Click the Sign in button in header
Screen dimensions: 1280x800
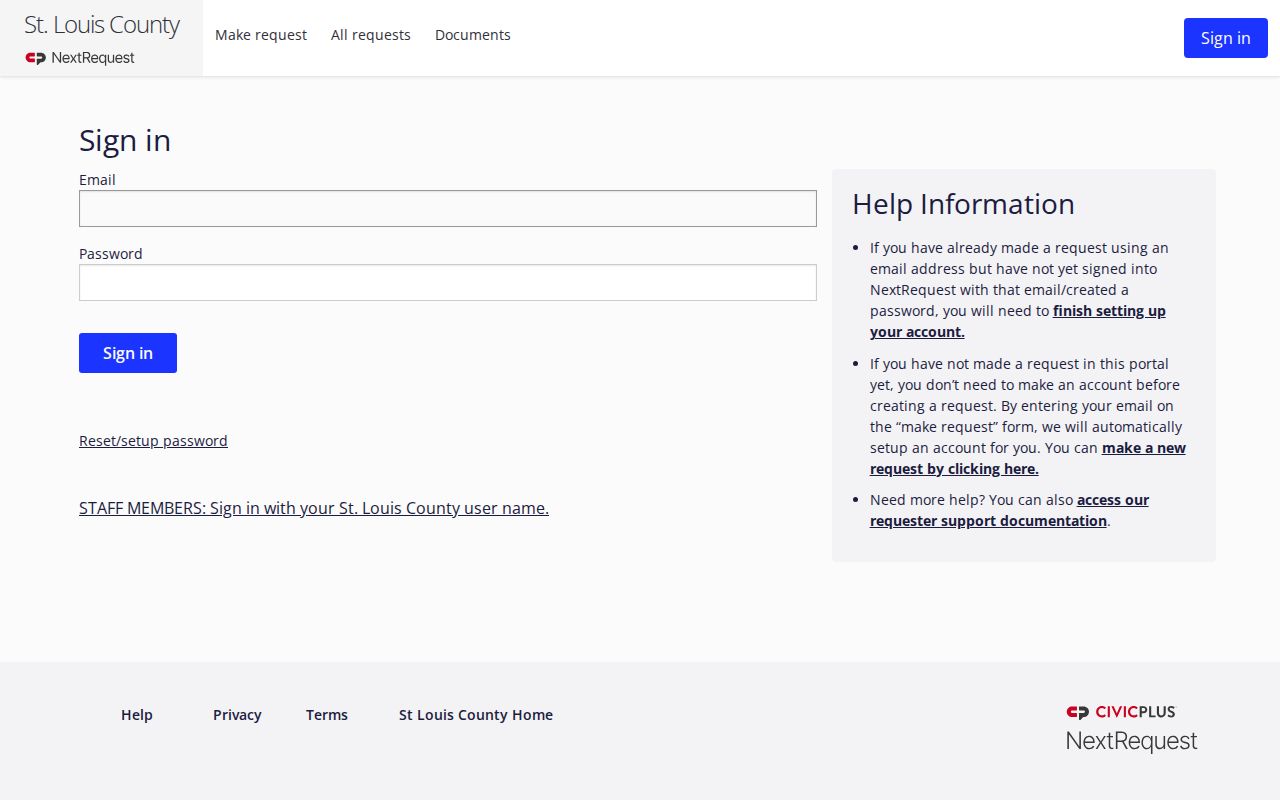click(x=1226, y=38)
